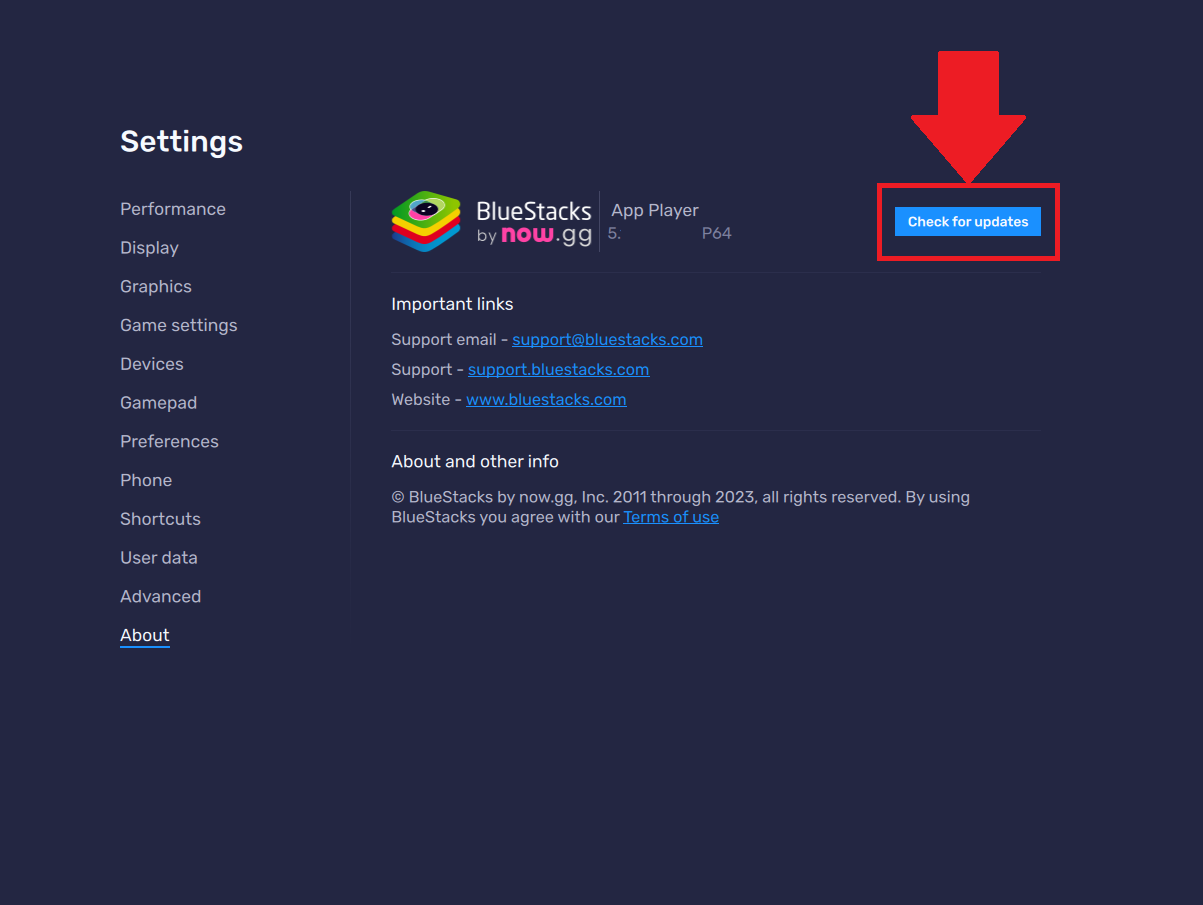Open the Performance settings section
1203x905 pixels.
[173, 209]
